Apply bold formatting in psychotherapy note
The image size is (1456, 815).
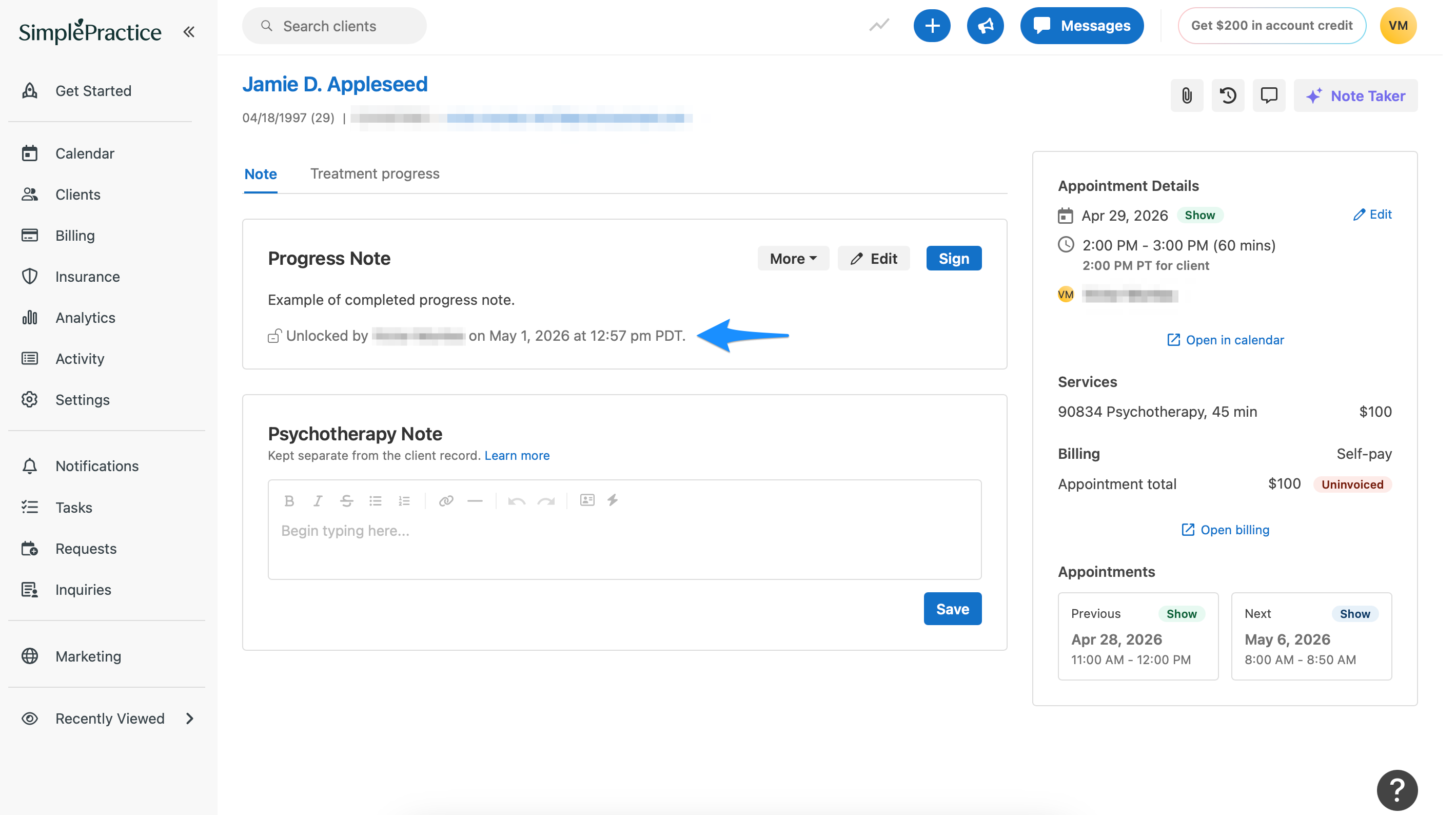289,500
